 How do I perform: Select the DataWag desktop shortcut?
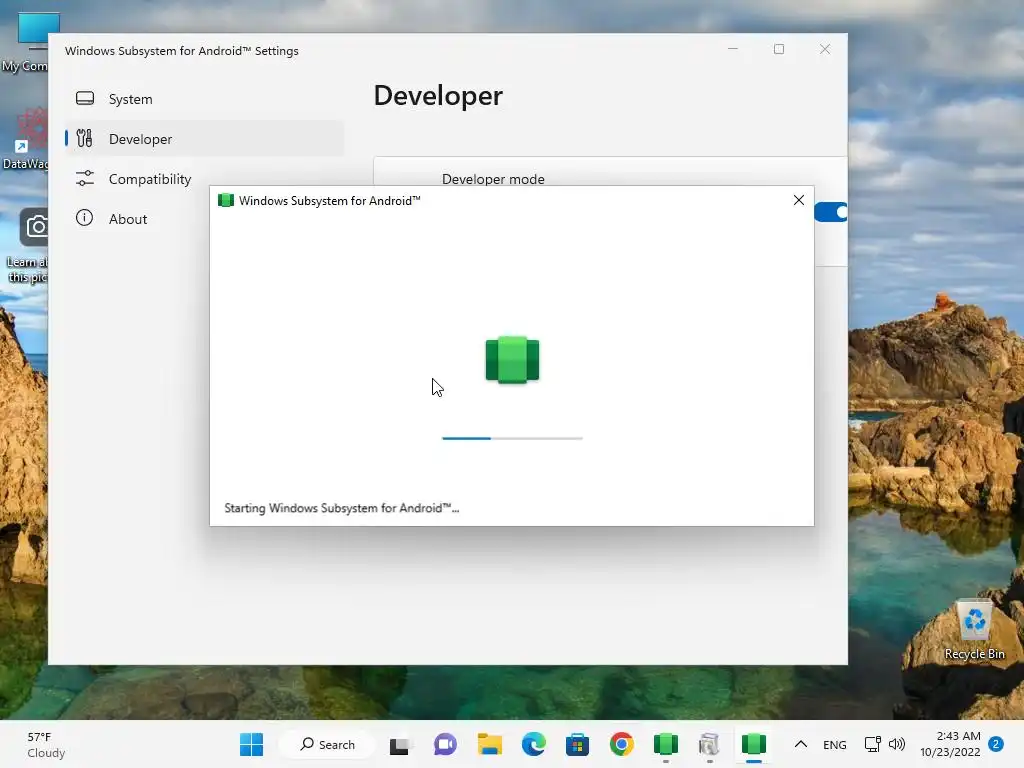coord(25,140)
